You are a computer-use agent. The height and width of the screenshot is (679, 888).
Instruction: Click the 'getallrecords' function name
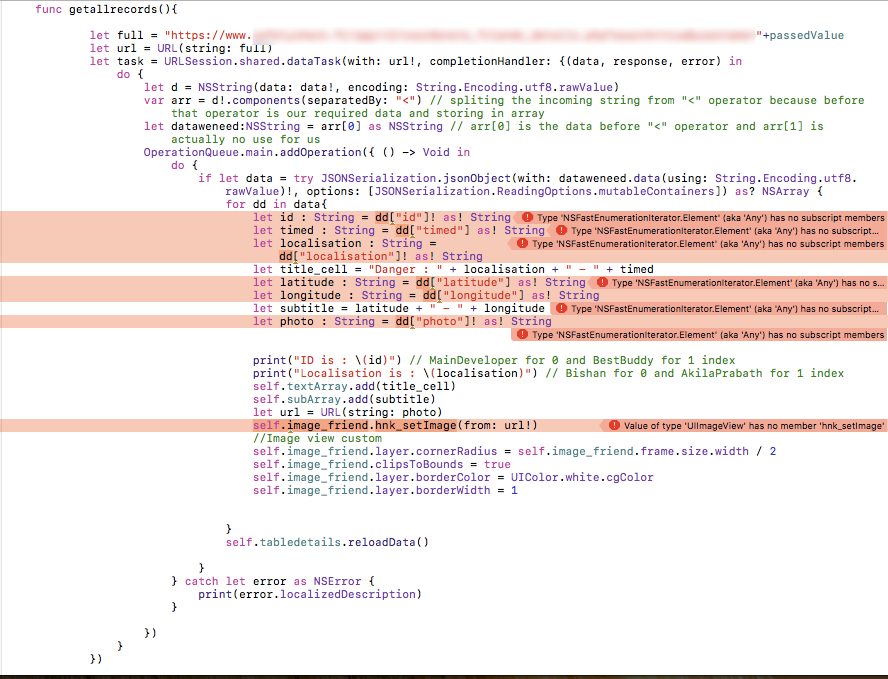[x=113, y=9]
